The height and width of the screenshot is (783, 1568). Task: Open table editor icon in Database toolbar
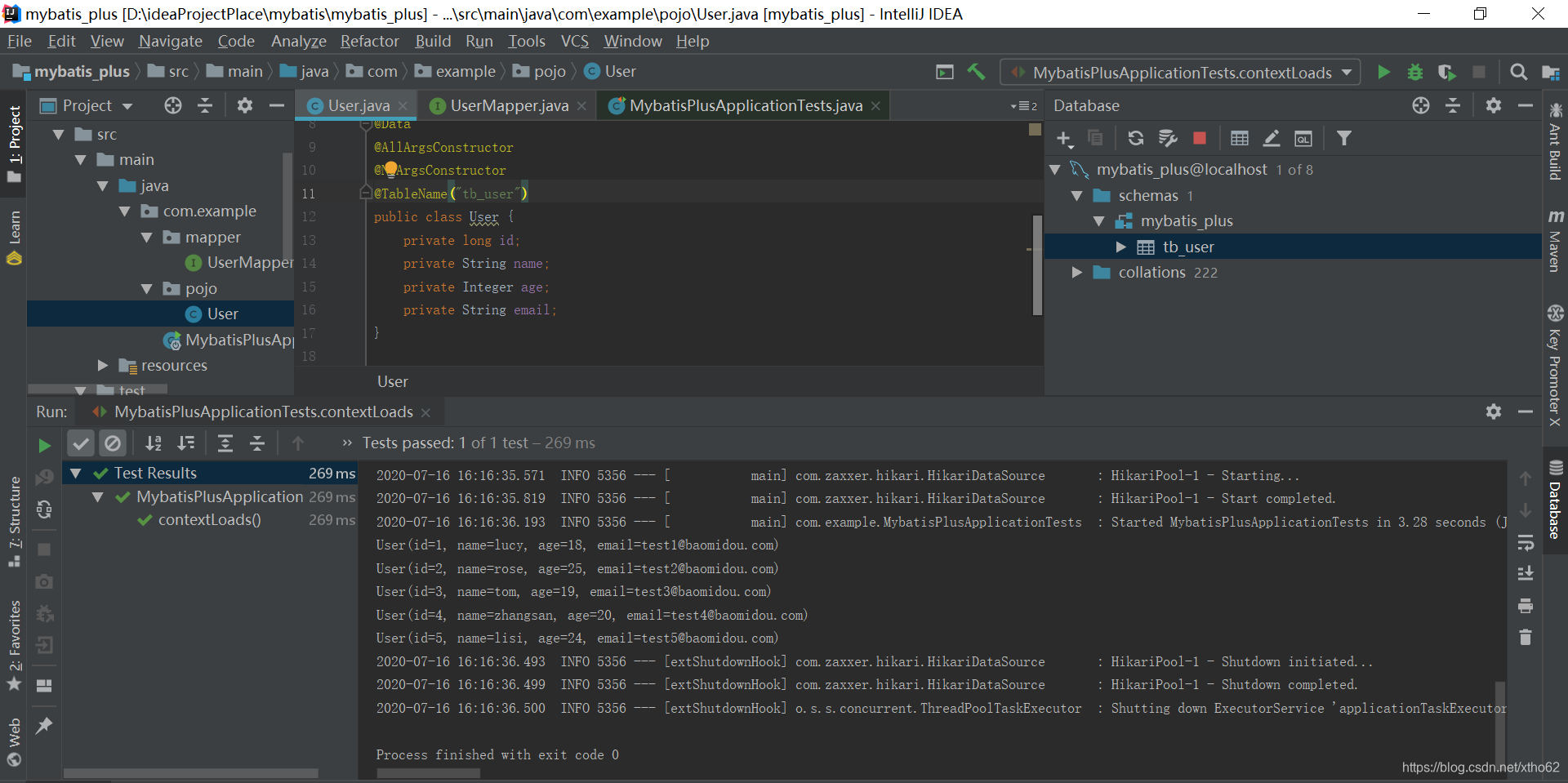(1239, 138)
